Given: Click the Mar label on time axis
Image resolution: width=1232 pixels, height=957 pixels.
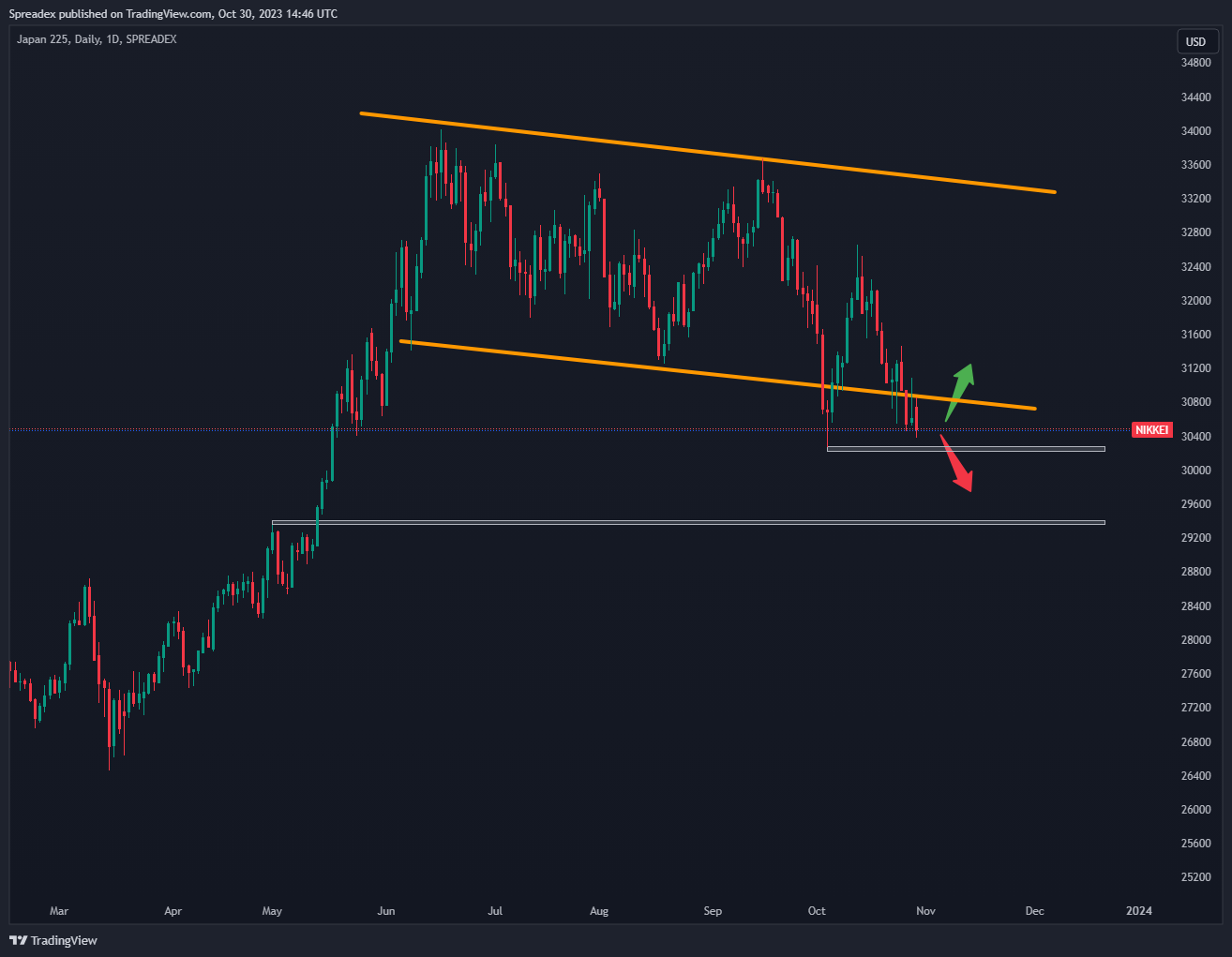Looking at the screenshot, I should (59, 911).
